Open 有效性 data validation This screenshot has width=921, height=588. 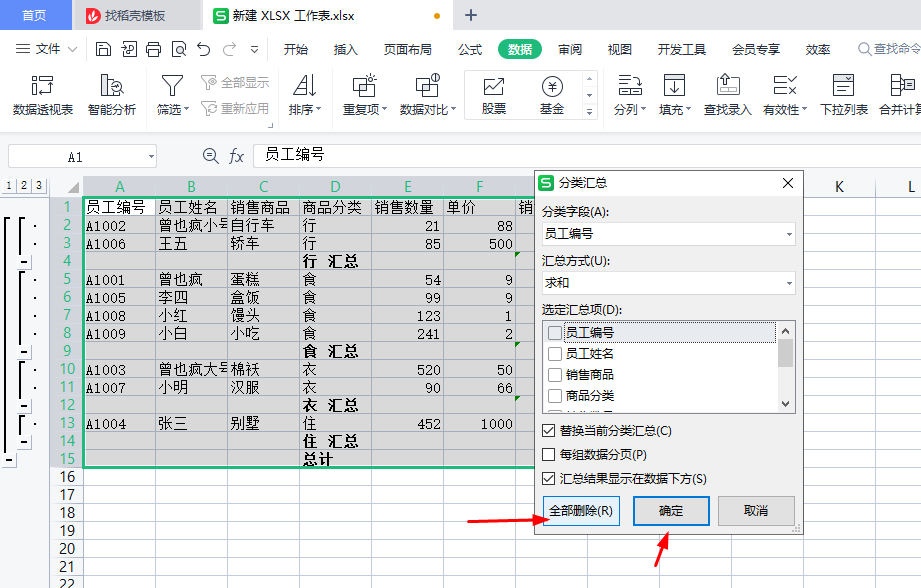click(785, 94)
